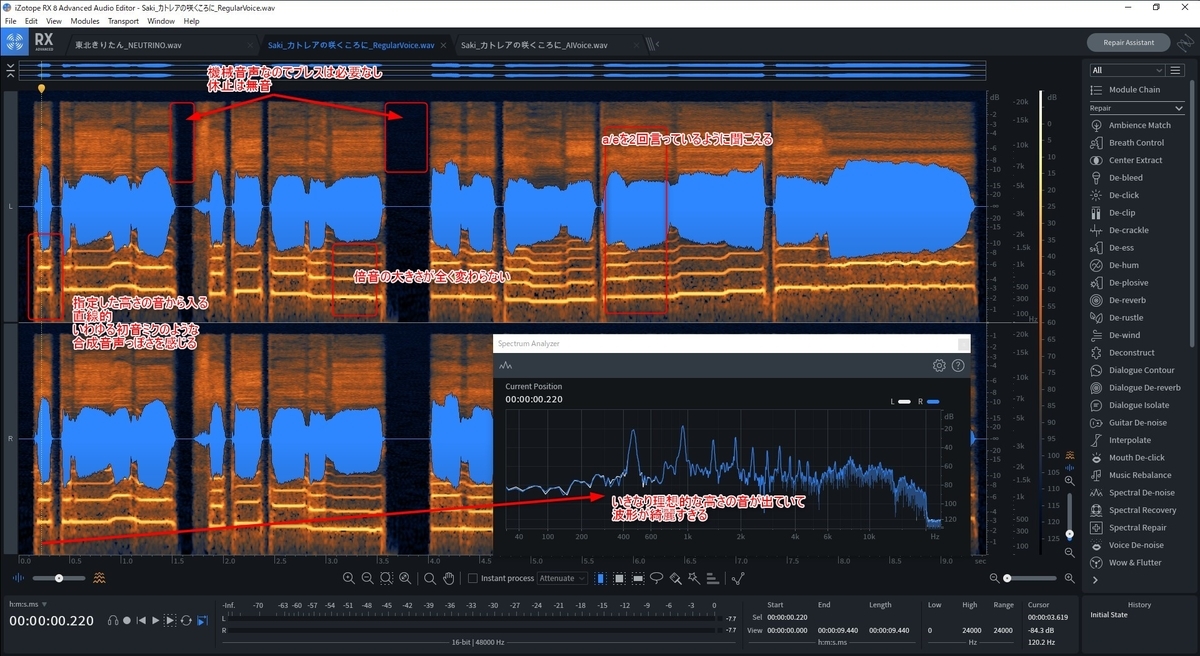Open the Center Extract module
This screenshot has height=656, width=1200.
point(1135,160)
